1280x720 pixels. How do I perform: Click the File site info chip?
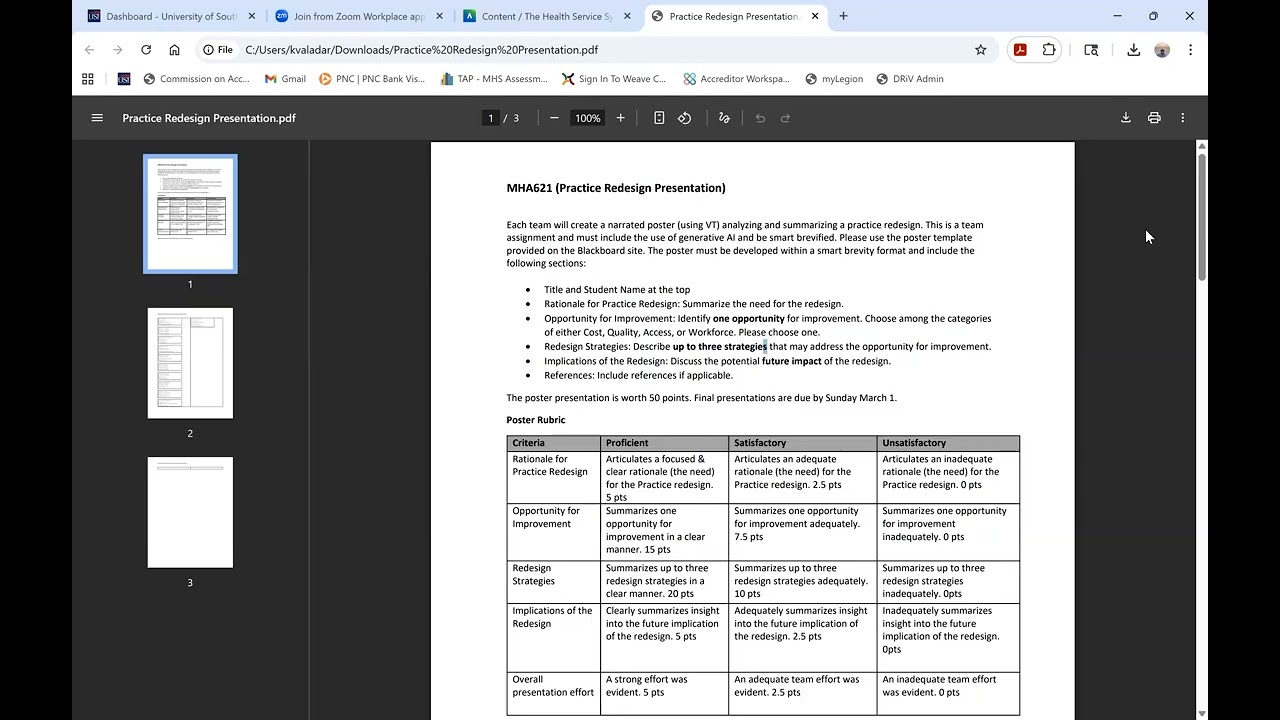pyautogui.click(x=218, y=50)
